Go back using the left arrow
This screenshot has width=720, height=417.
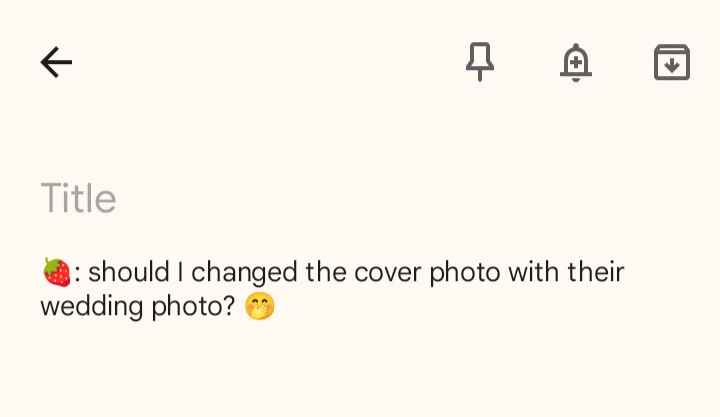tap(56, 63)
